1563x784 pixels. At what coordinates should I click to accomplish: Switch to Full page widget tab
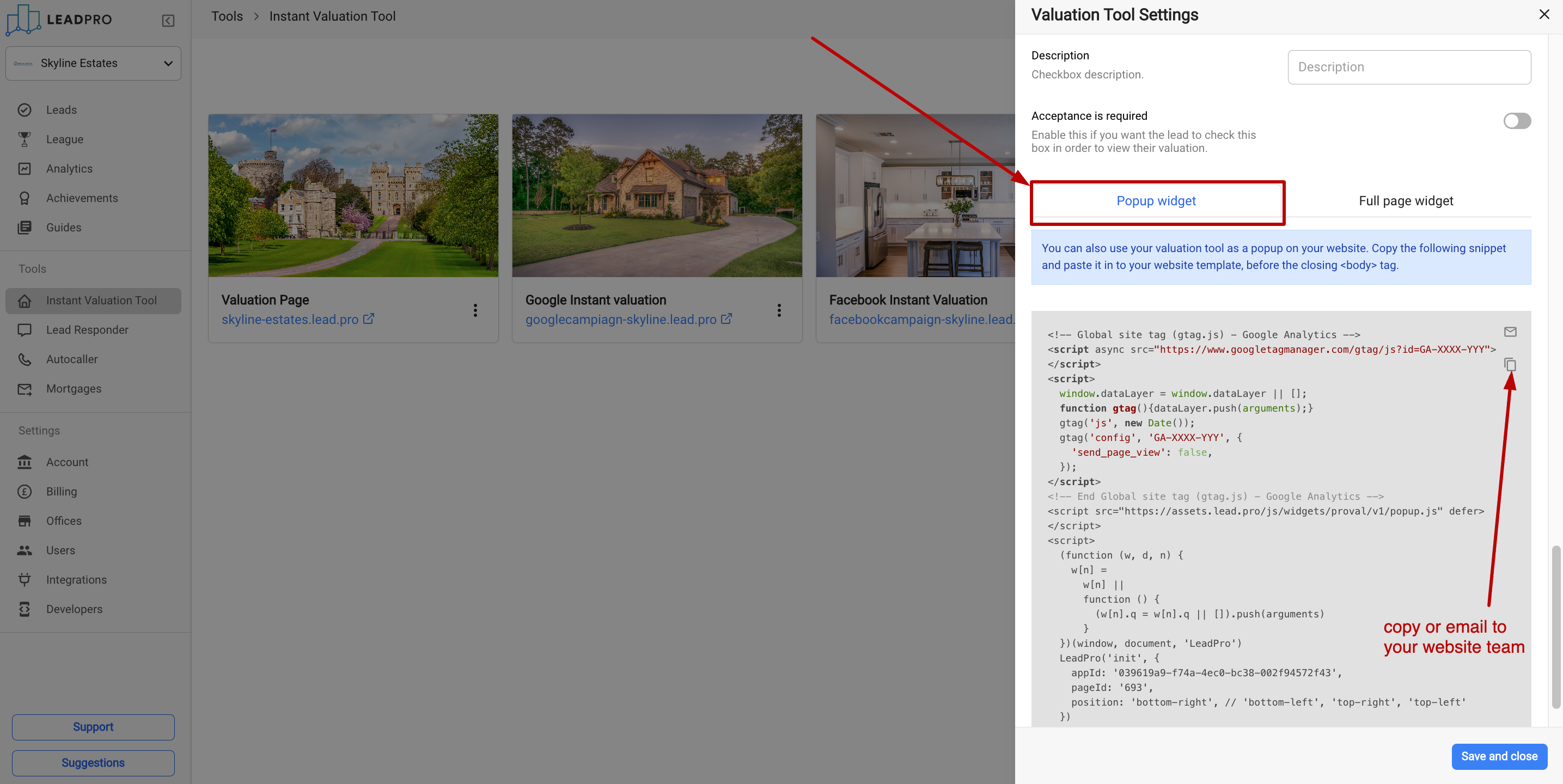coord(1405,201)
